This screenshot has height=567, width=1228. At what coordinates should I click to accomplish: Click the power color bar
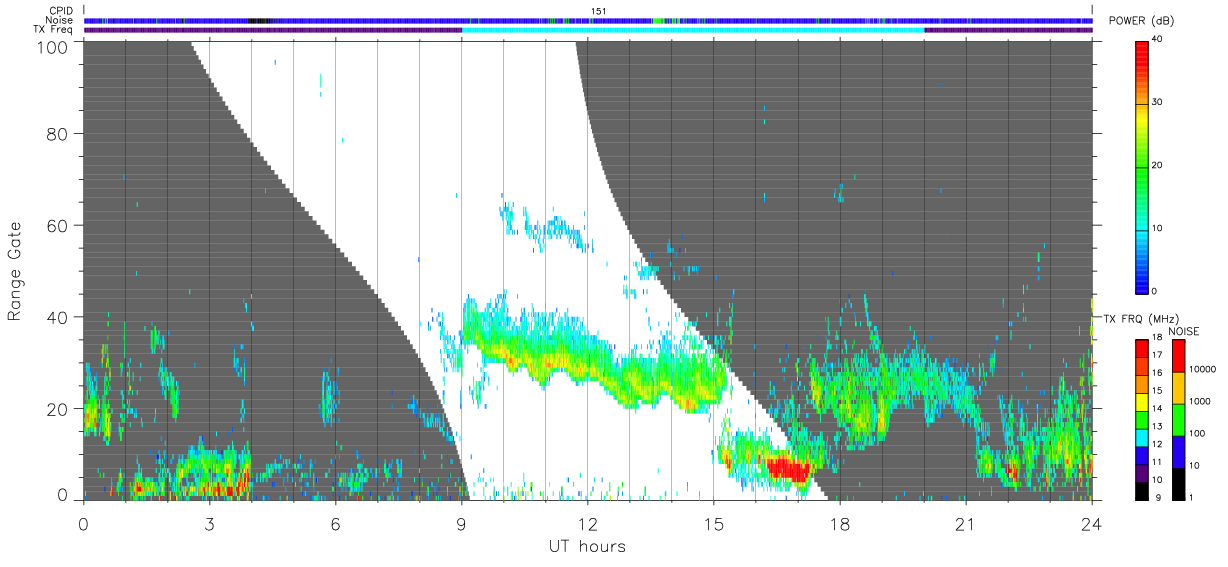(1141, 166)
